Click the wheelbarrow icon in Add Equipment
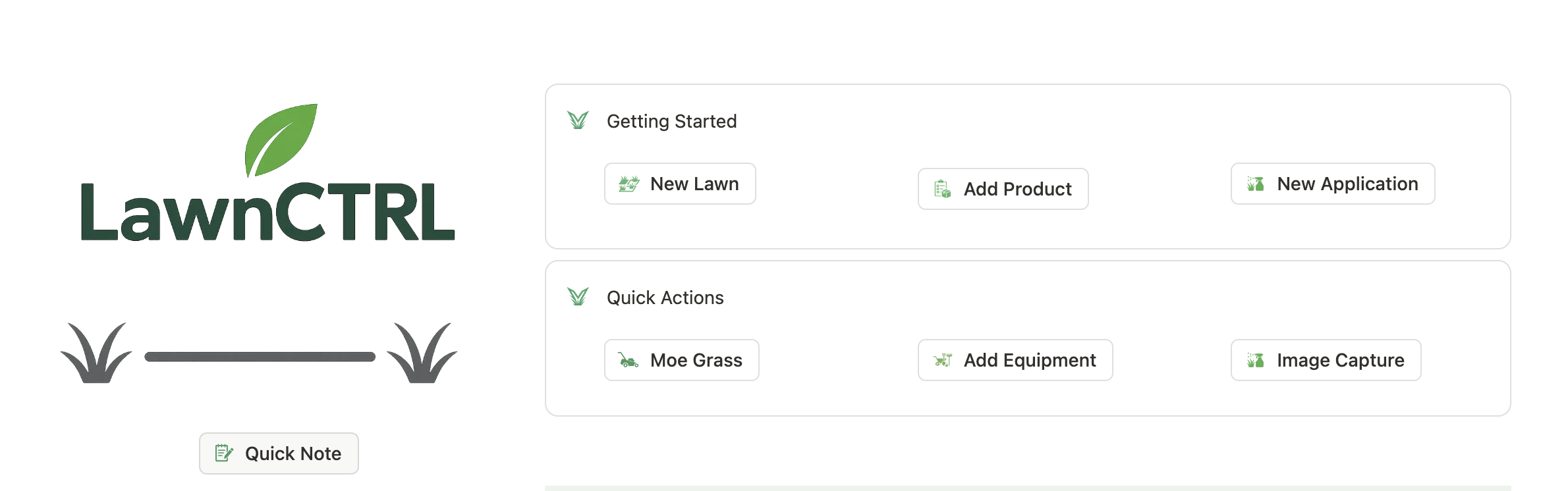 [x=942, y=360]
